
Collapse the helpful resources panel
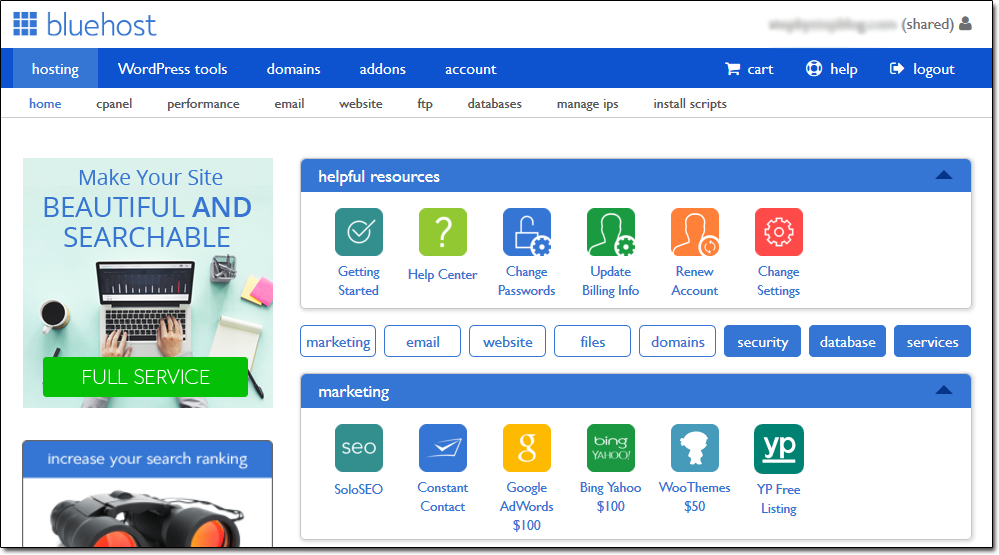tap(944, 175)
